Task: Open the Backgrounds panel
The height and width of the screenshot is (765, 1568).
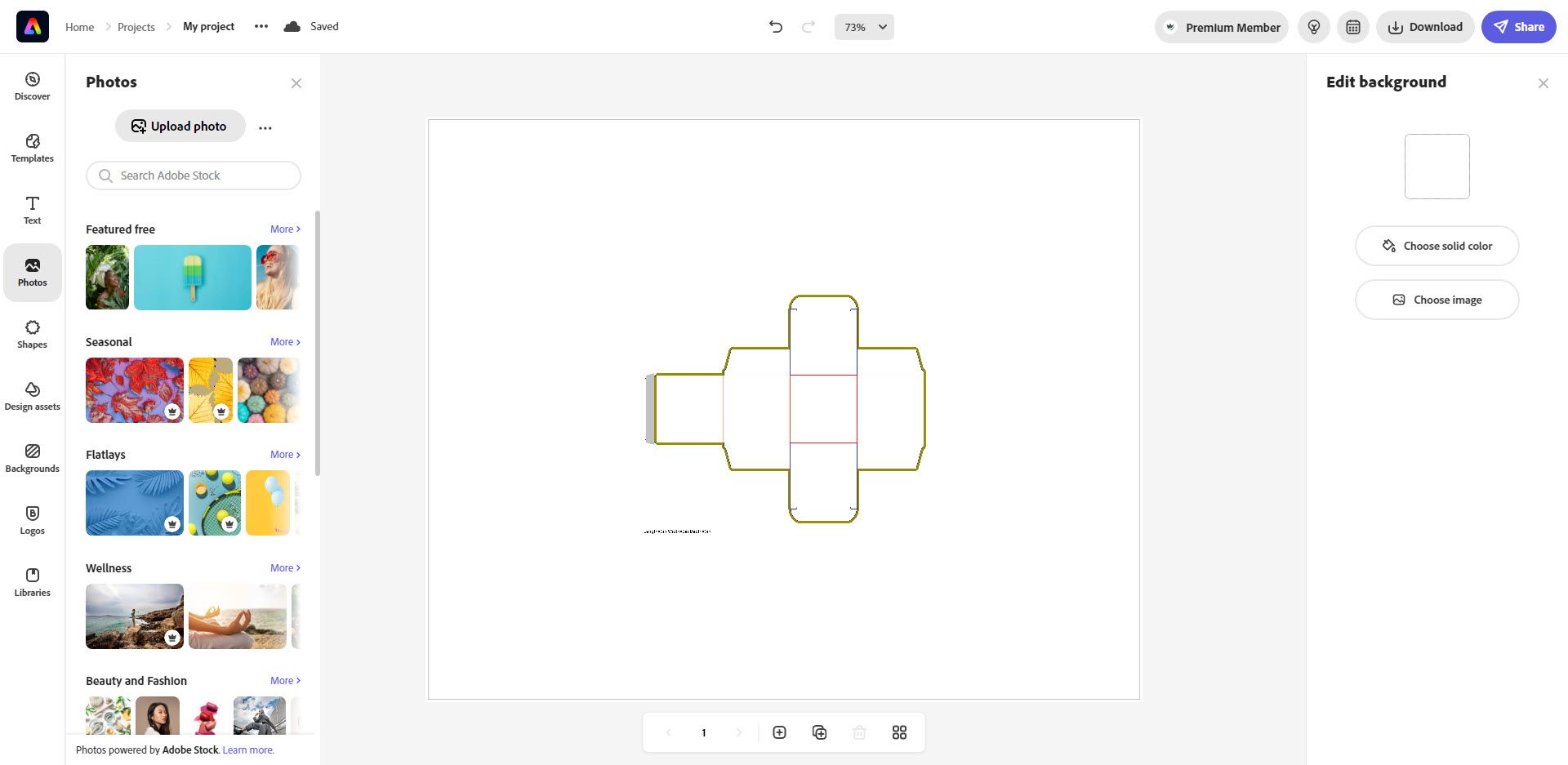Action: (x=32, y=458)
